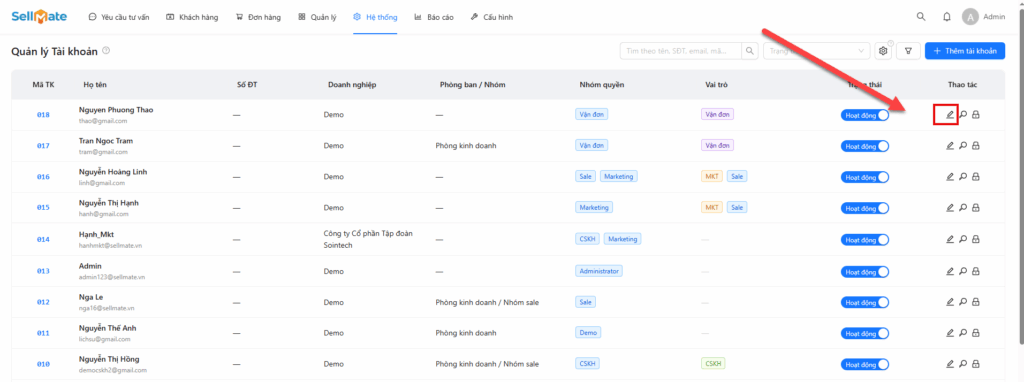Click help icon beside Quản lý Tài khoản

pyautogui.click(x=106, y=51)
